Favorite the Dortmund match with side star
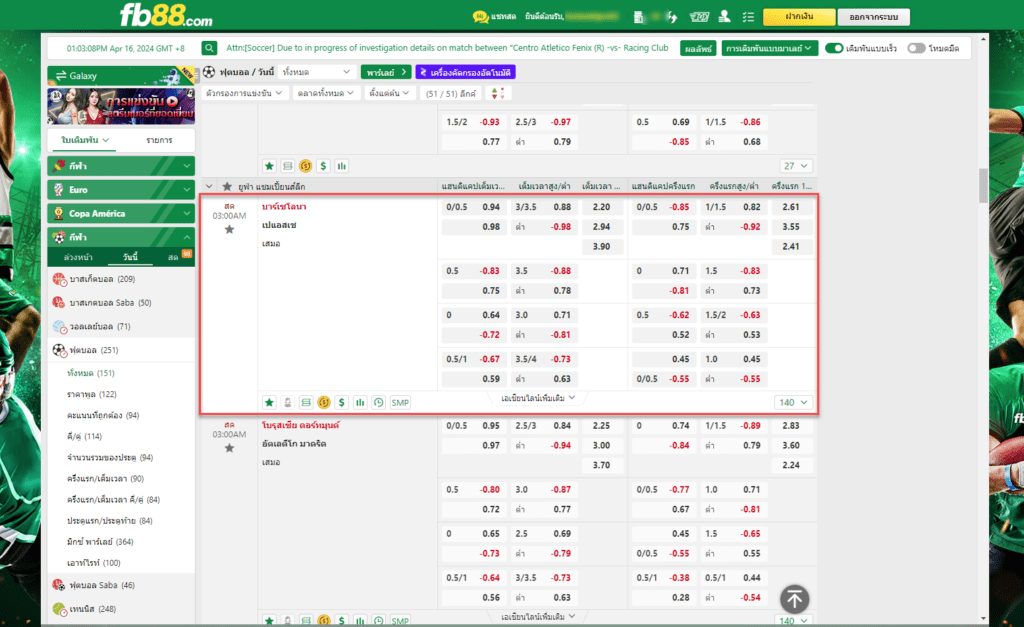The image size is (1024, 627). click(229, 448)
